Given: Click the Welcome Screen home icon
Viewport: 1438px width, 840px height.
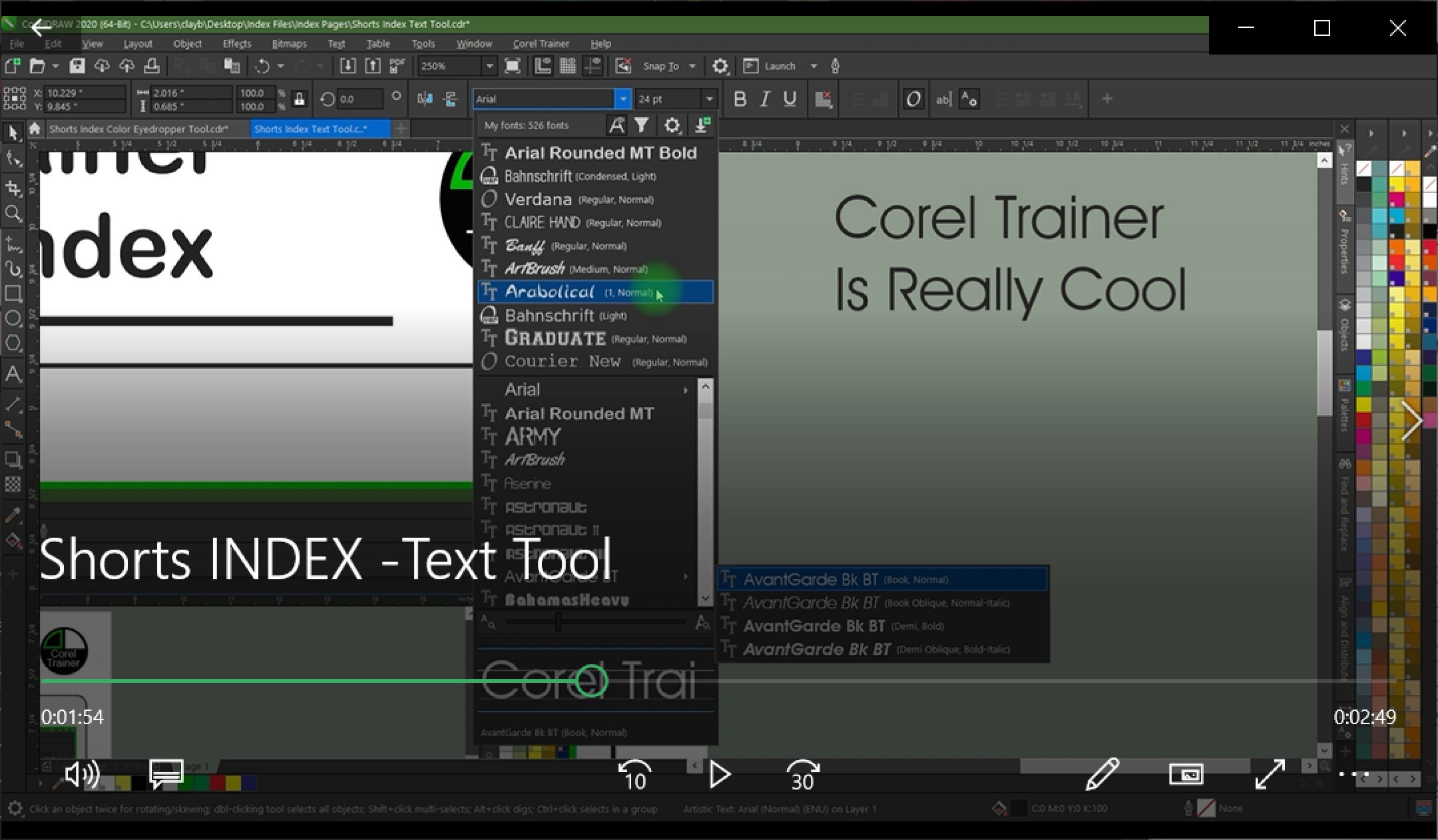Looking at the screenshot, I should click(35, 129).
